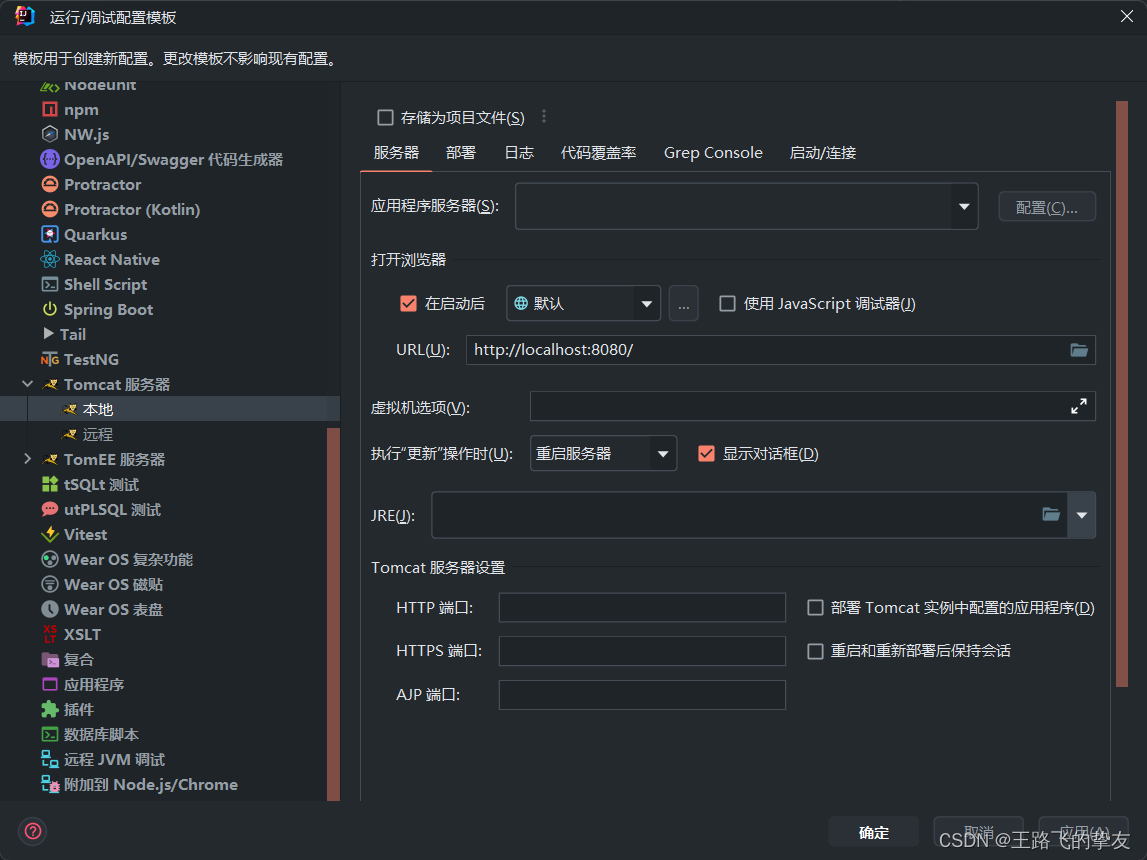Click the 插件 puzzle piece icon
1147x860 pixels.
point(50,709)
